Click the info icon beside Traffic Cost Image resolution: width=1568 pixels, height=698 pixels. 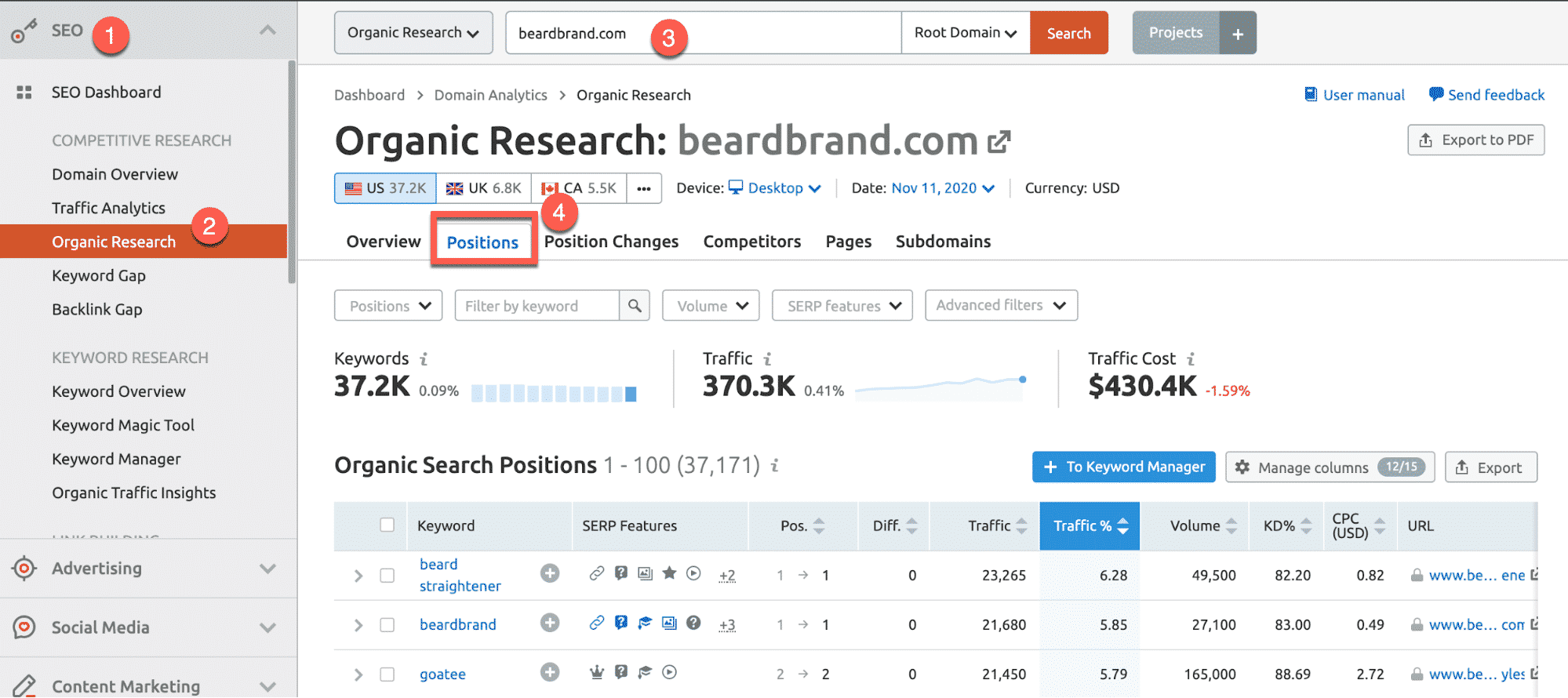coord(1191,359)
